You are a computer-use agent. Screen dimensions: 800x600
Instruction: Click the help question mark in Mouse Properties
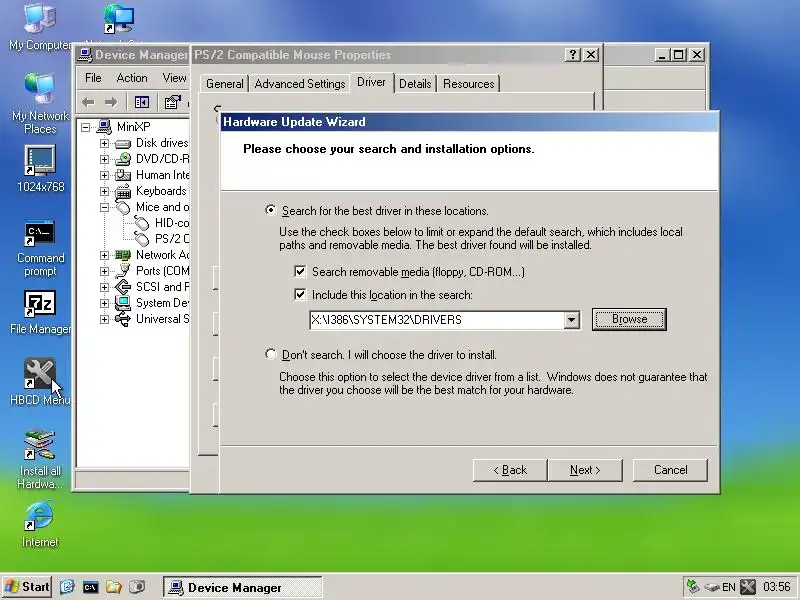(x=572, y=55)
